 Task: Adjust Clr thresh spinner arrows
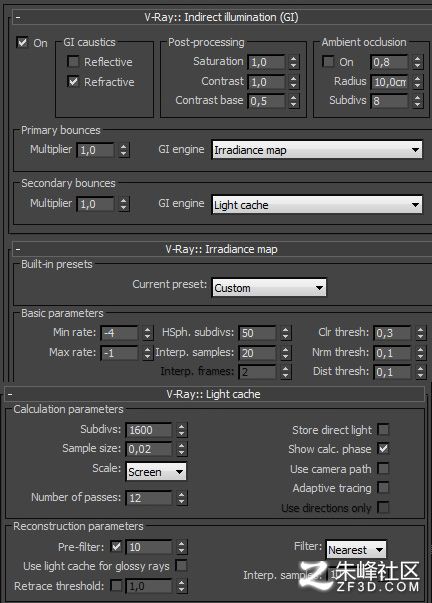[420, 333]
